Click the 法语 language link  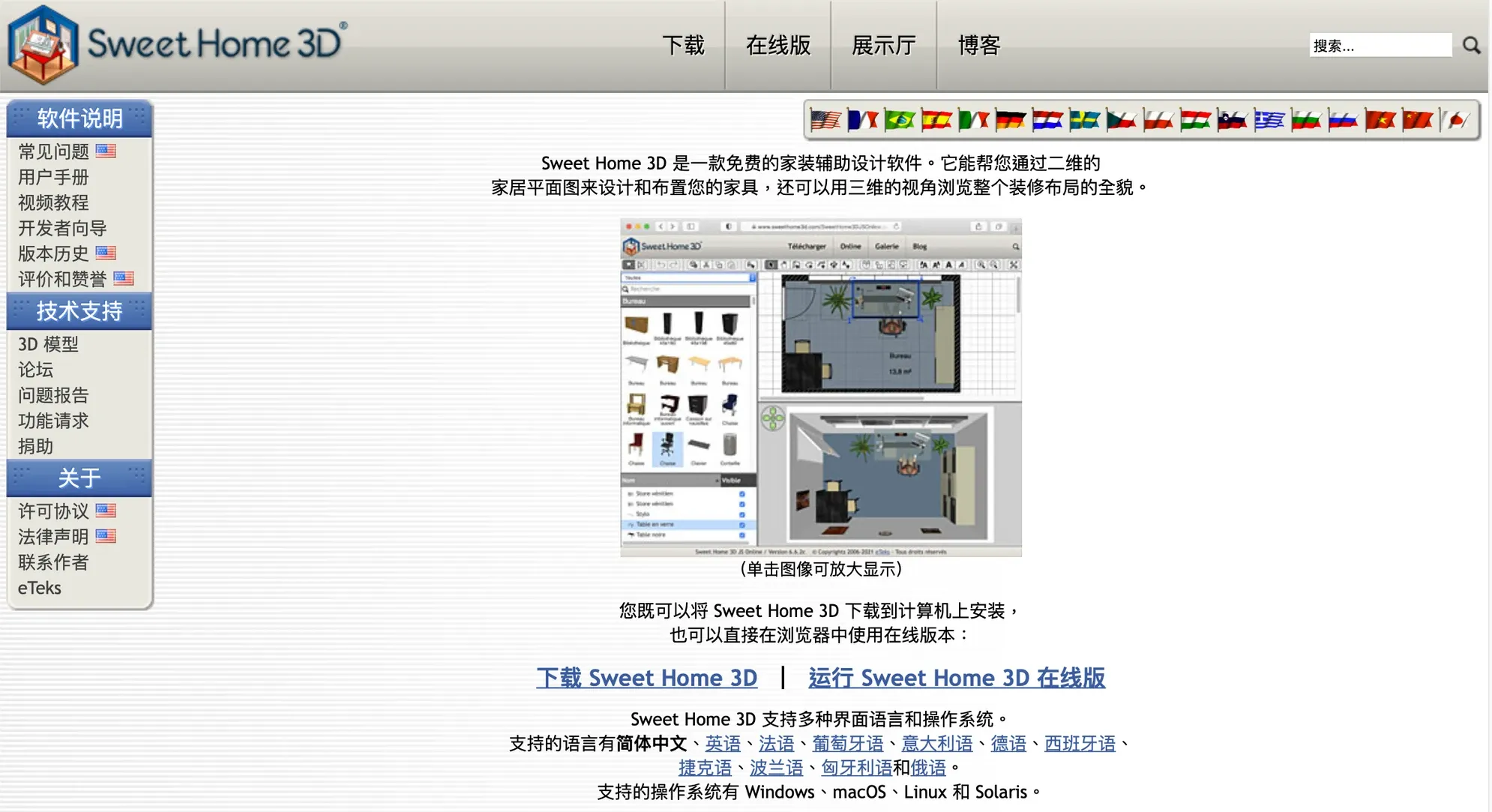pos(776,744)
